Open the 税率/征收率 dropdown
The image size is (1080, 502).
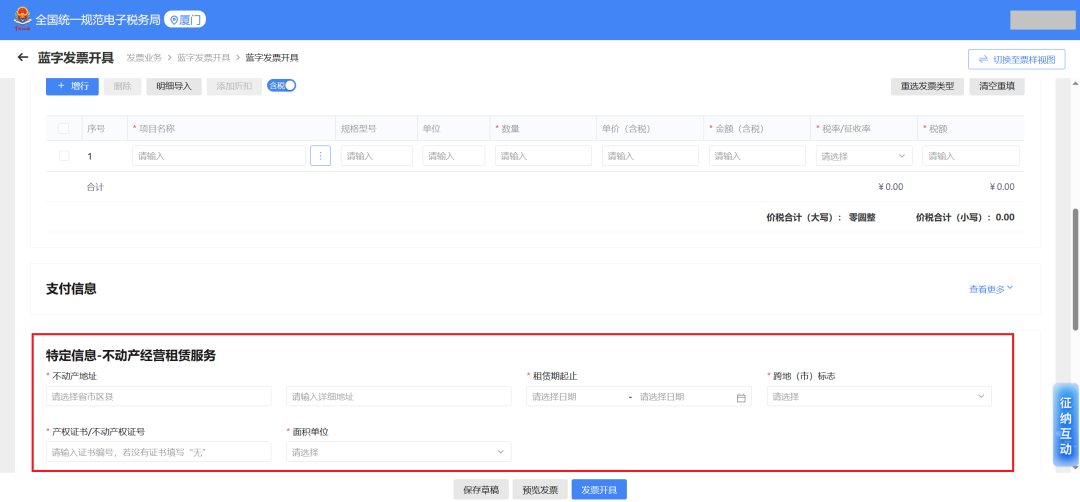pyautogui.click(x=864, y=156)
